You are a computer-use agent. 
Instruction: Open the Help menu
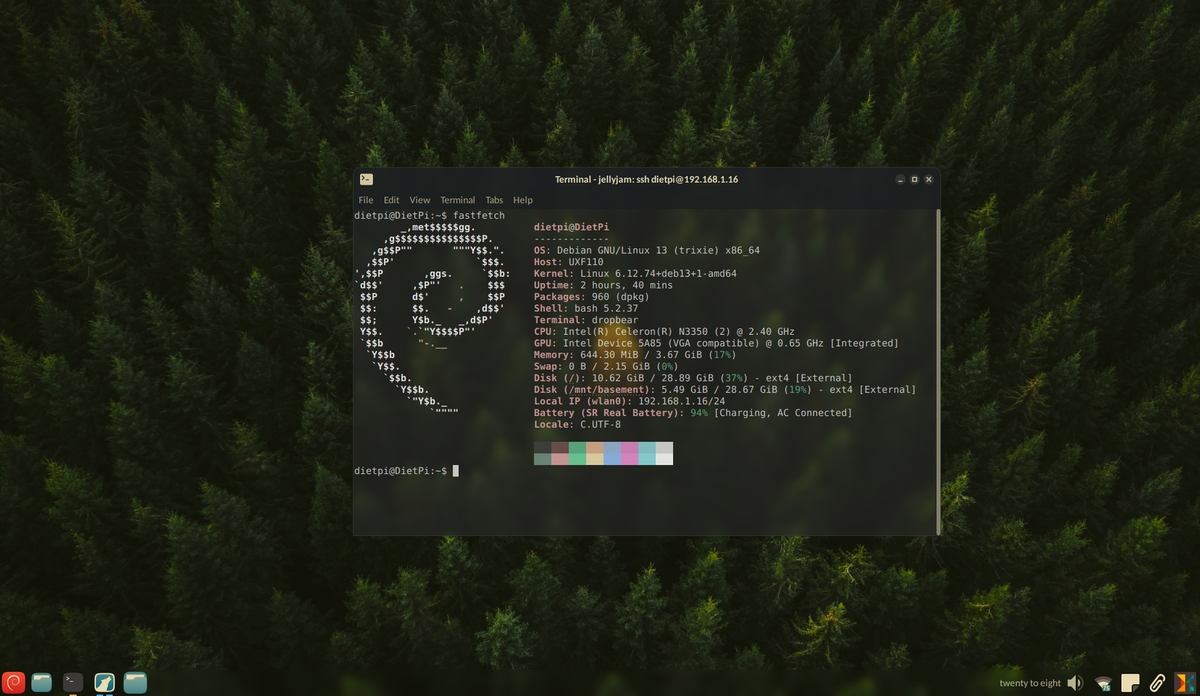coord(523,200)
